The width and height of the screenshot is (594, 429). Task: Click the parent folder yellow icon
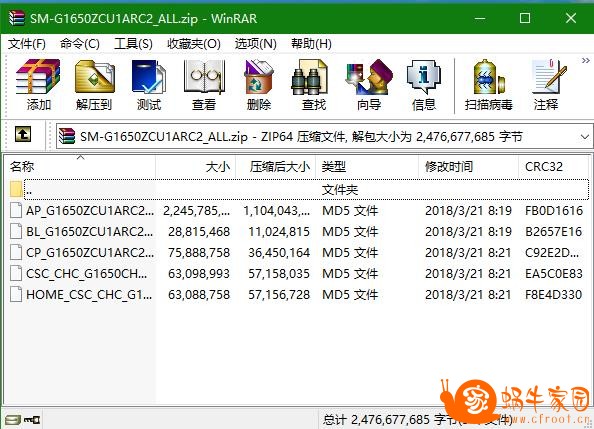(16, 189)
